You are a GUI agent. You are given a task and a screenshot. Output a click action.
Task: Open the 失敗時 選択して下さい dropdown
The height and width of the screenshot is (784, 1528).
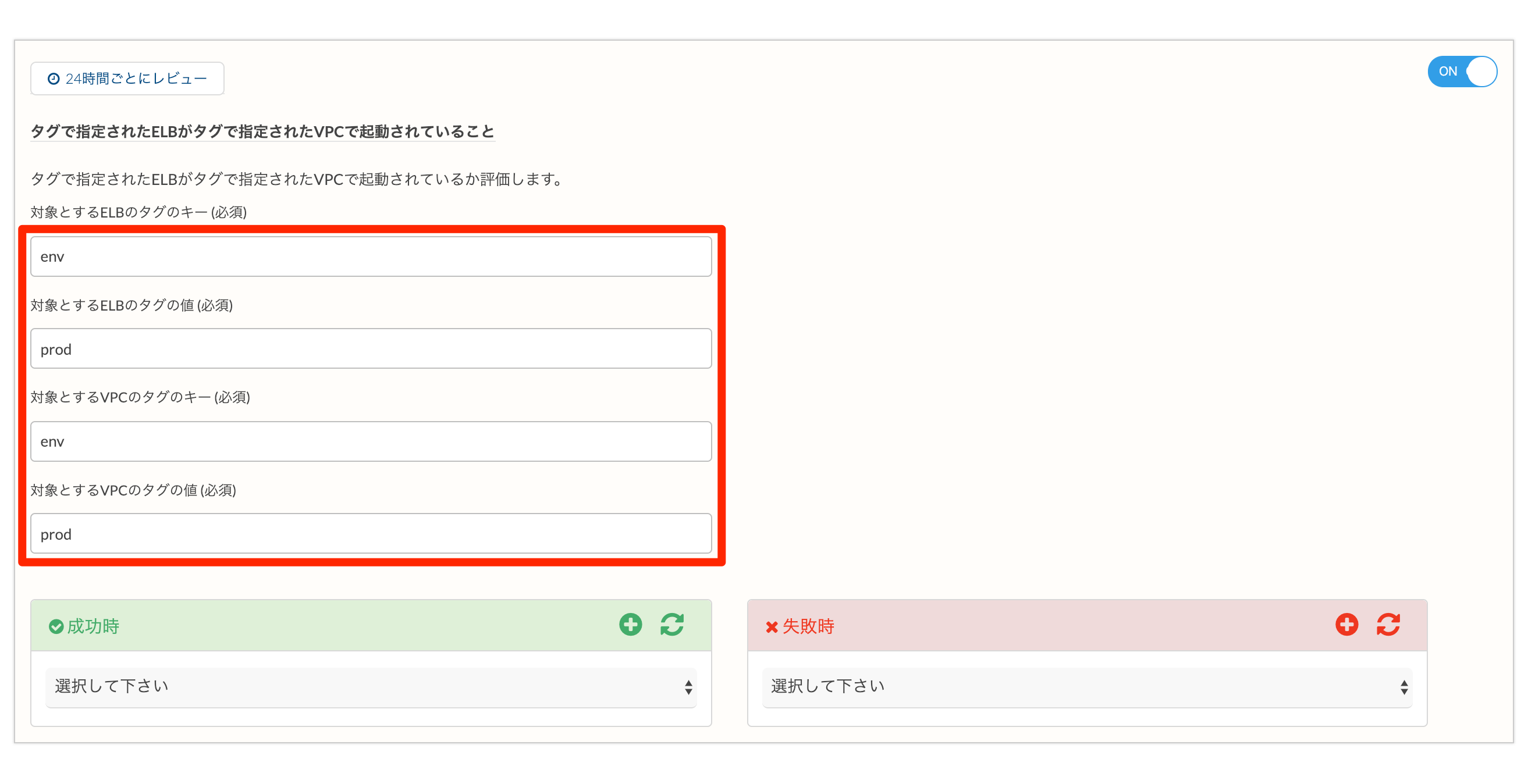[1087, 687]
